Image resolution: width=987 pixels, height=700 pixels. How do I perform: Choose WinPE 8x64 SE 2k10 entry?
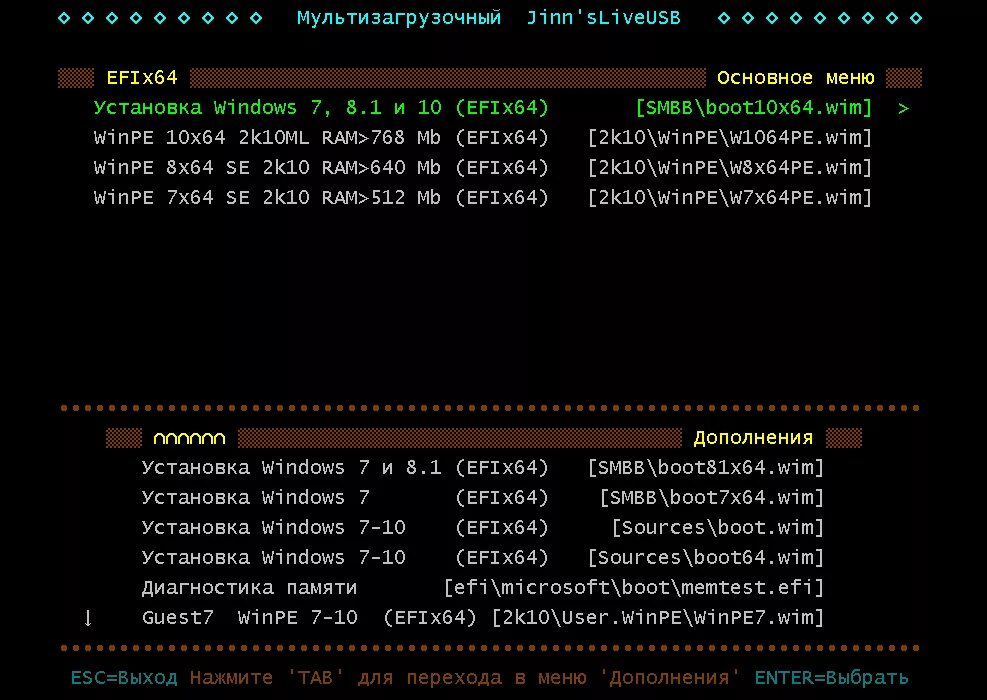tap(483, 168)
